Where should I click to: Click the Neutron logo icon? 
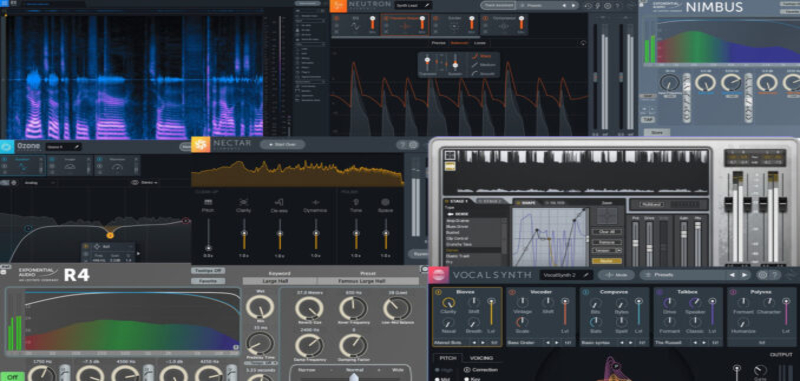tap(337, 6)
